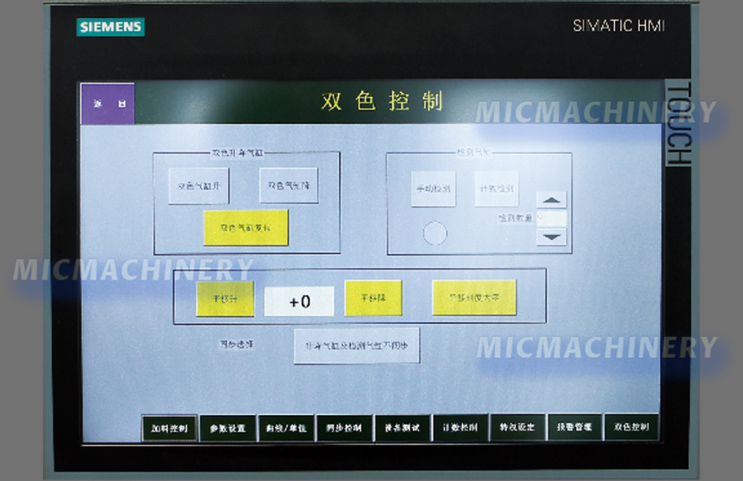Toggle the 升降气缸及检测气缸不同步 sync selector
Image resolution: width=743 pixels, height=481 pixels.
coord(357,346)
